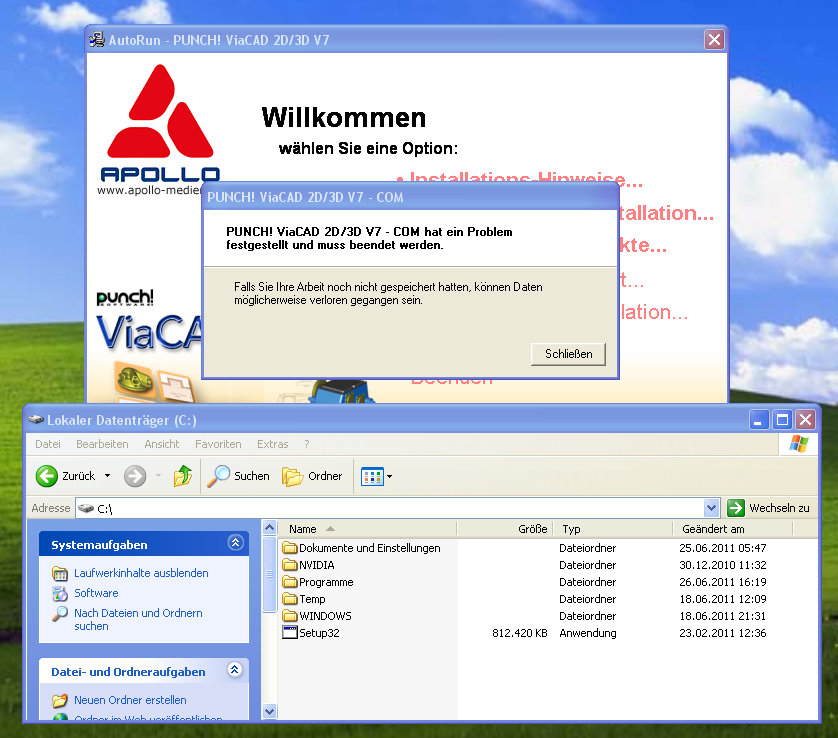
Task: Click 812.420 KB size of Setup32
Action: (x=519, y=633)
